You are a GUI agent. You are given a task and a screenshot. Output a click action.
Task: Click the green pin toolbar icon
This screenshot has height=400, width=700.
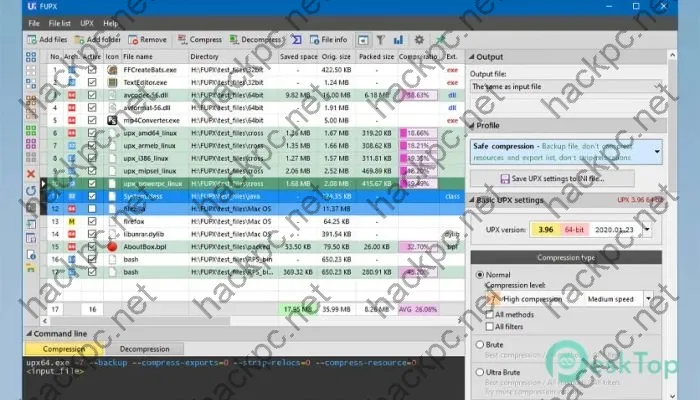pos(441,40)
